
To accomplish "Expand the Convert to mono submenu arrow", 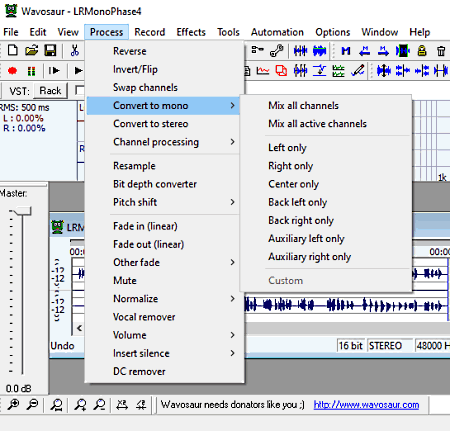I will [232, 106].
